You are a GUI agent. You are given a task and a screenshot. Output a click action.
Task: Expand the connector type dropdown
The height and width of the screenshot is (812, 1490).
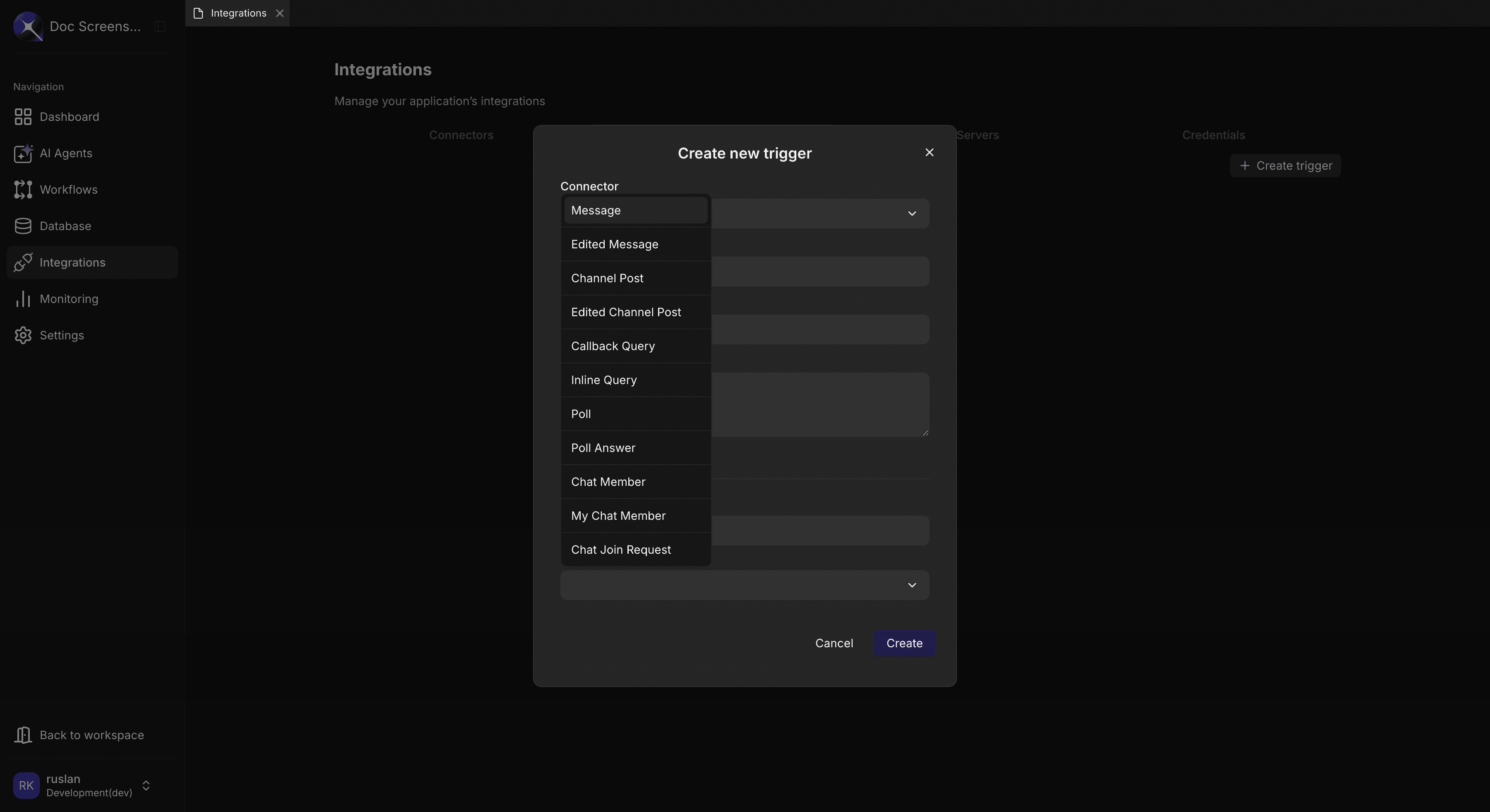point(911,214)
